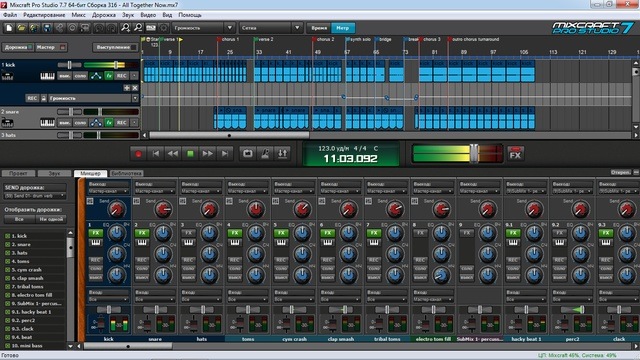Open FX on mixer channel 1 kick

(x=96, y=233)
